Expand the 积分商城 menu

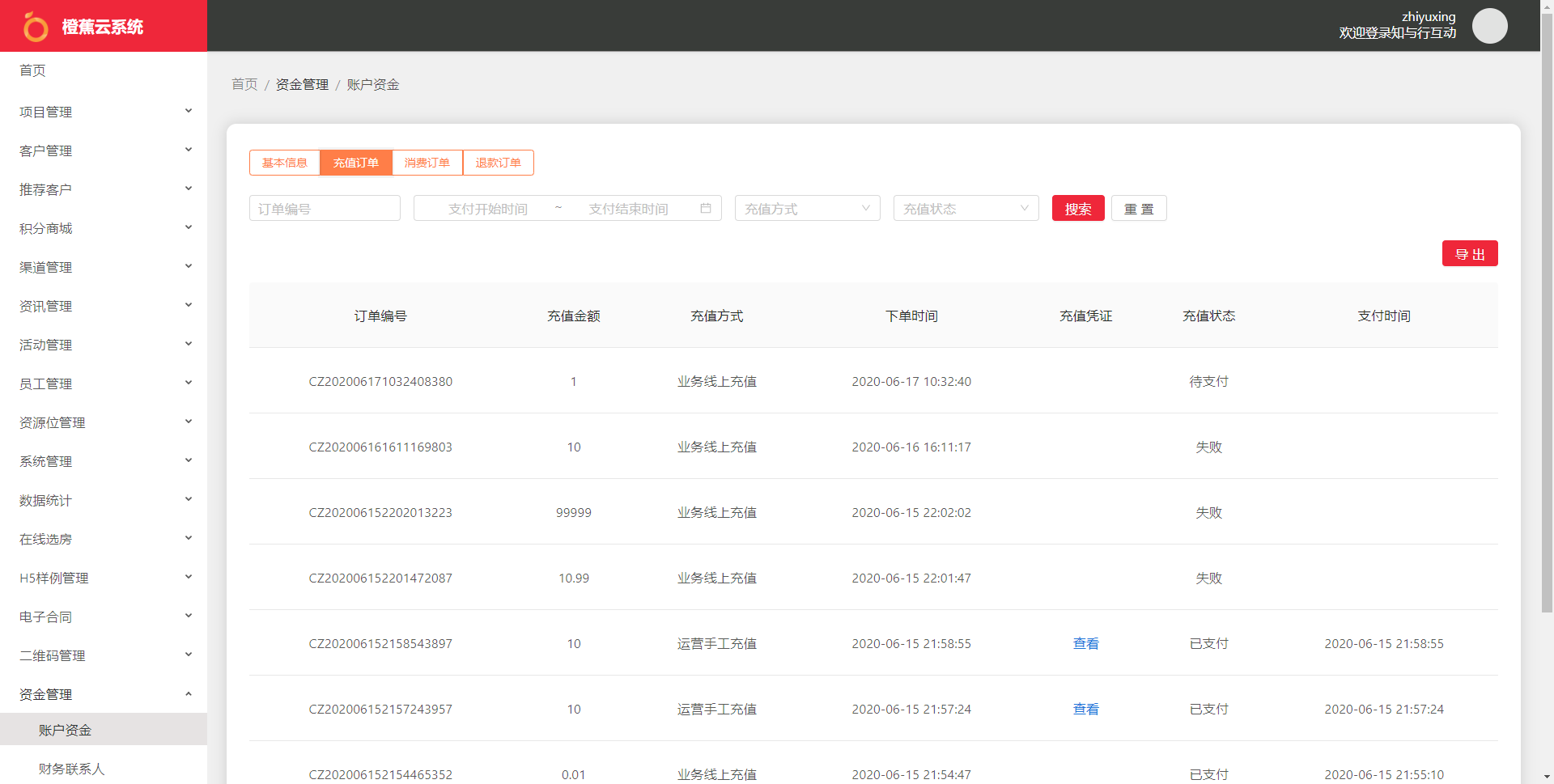tap(104, 228)
